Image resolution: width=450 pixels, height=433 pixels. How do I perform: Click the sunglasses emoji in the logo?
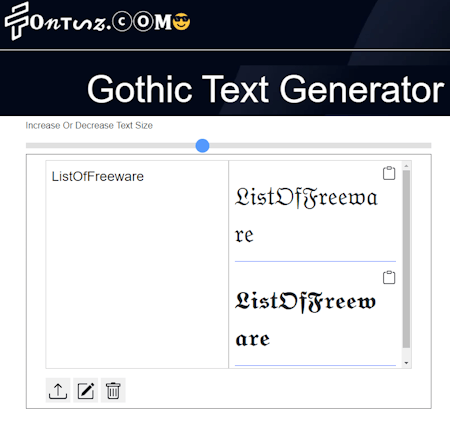click(x=182, y=22)
